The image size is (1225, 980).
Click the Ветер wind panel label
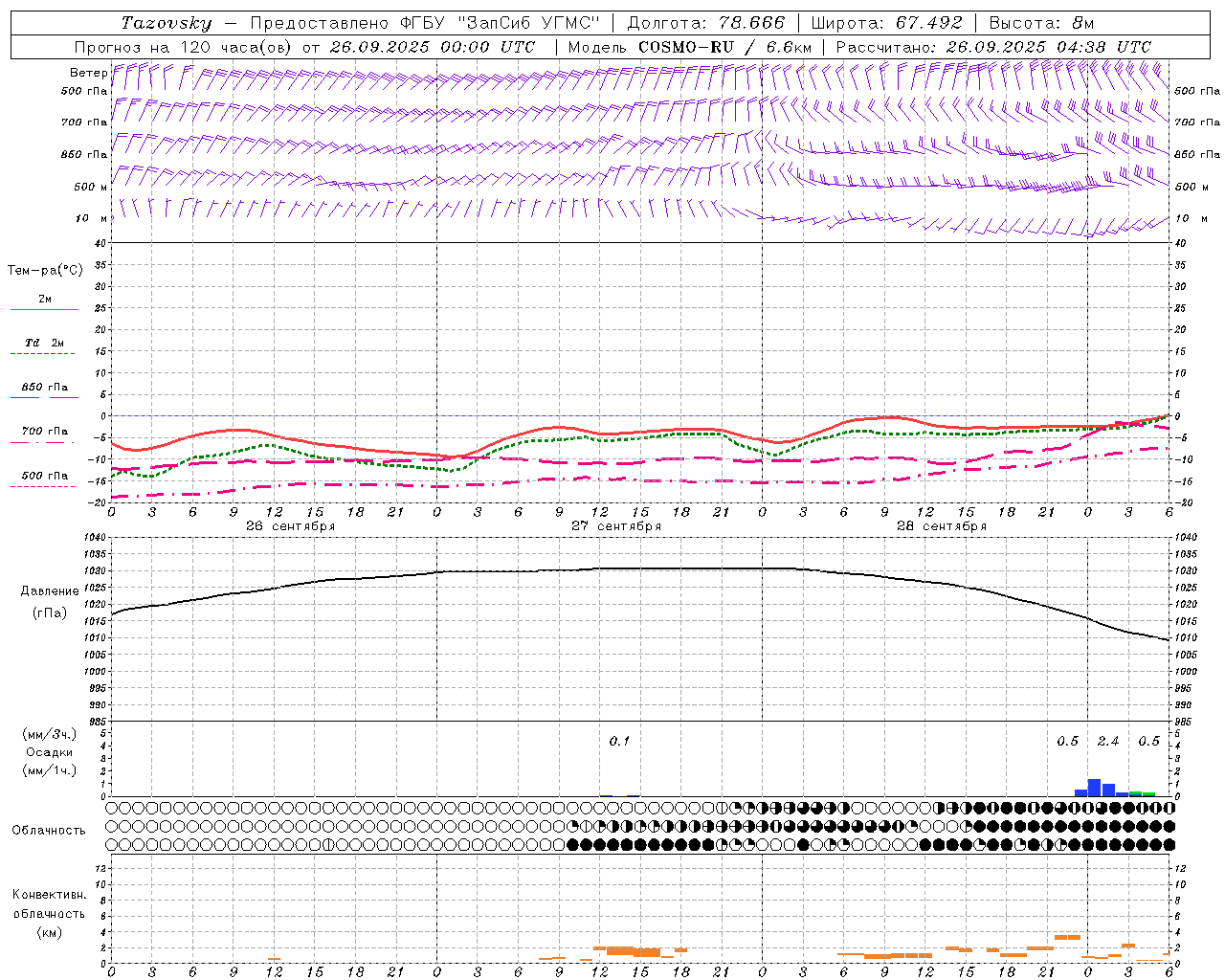point(88,73)
